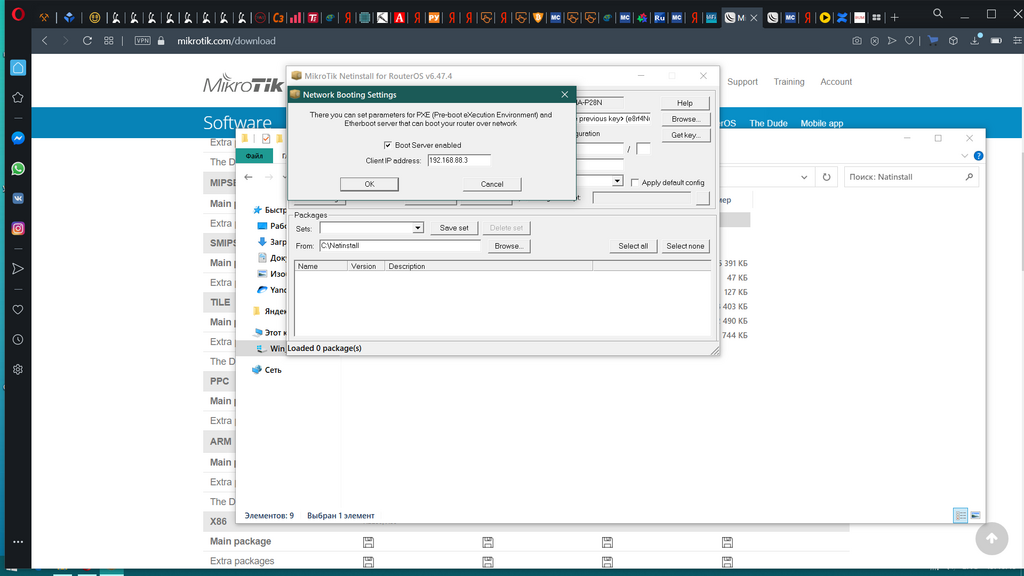Open The Dude software tab

768,123
